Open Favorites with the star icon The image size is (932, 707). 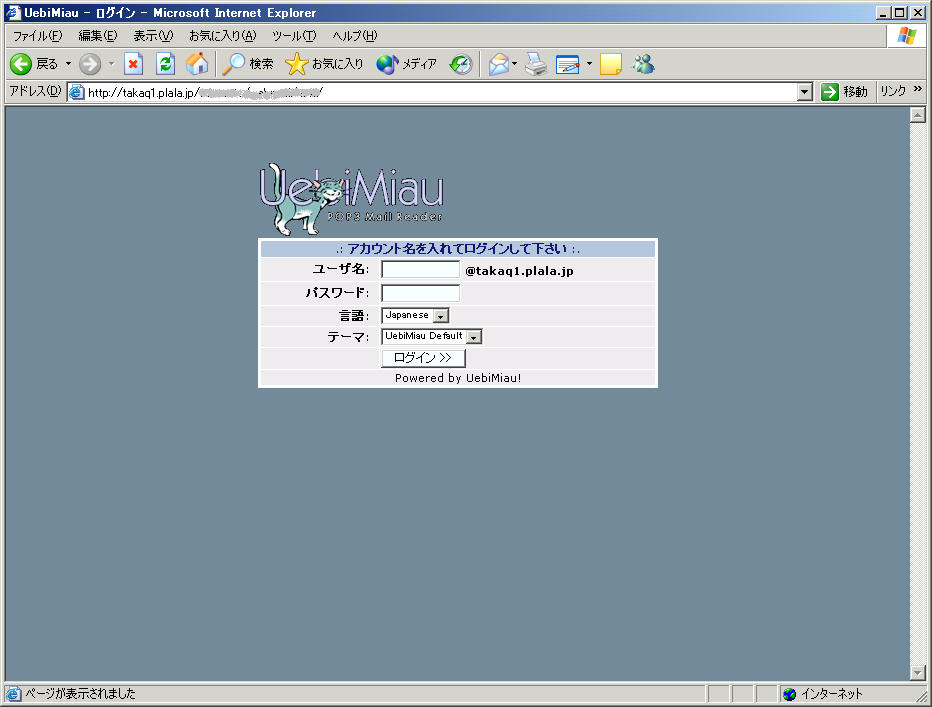point(296,64)
